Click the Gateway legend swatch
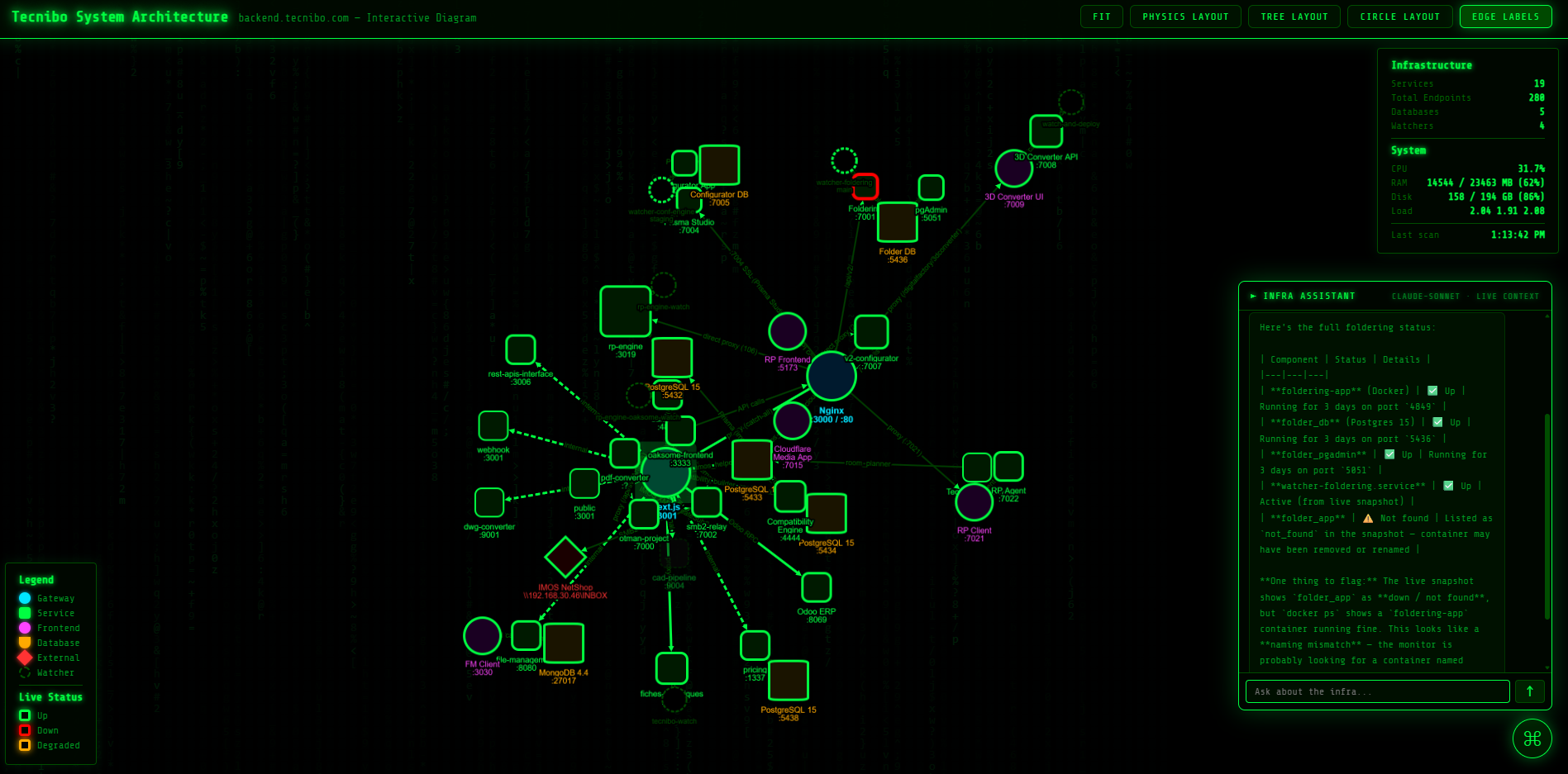 coord(25,598)
